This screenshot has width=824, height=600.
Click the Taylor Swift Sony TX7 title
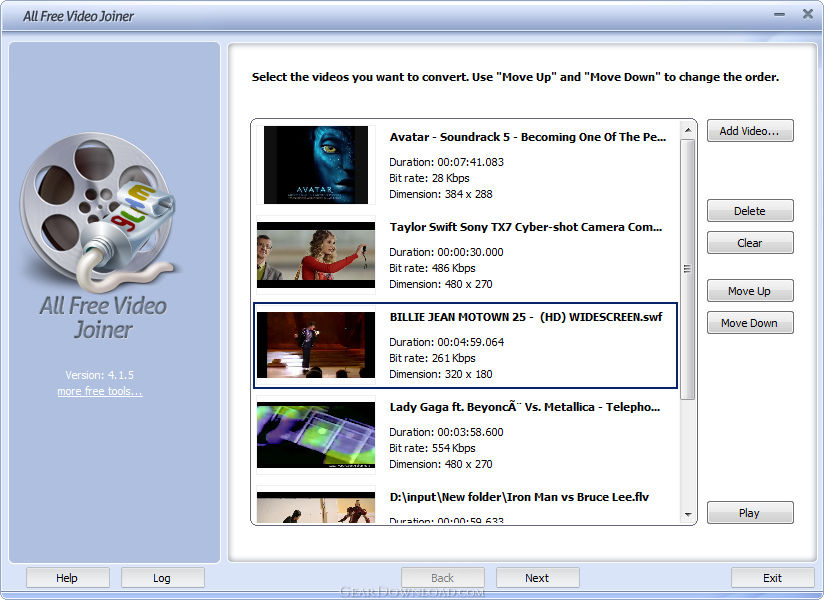click(x=526, y=227)
